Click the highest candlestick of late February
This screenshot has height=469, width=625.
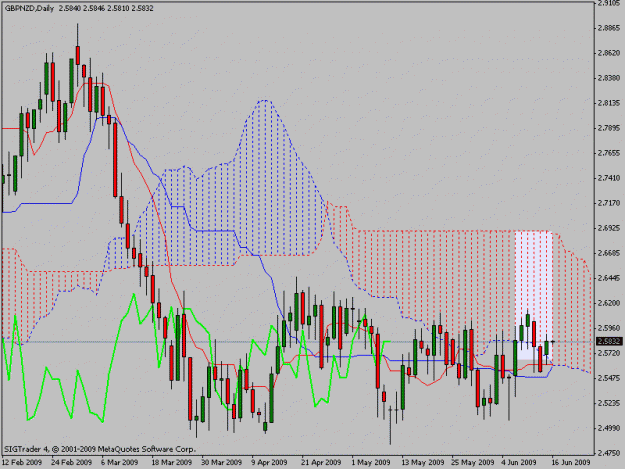point(78,55)
